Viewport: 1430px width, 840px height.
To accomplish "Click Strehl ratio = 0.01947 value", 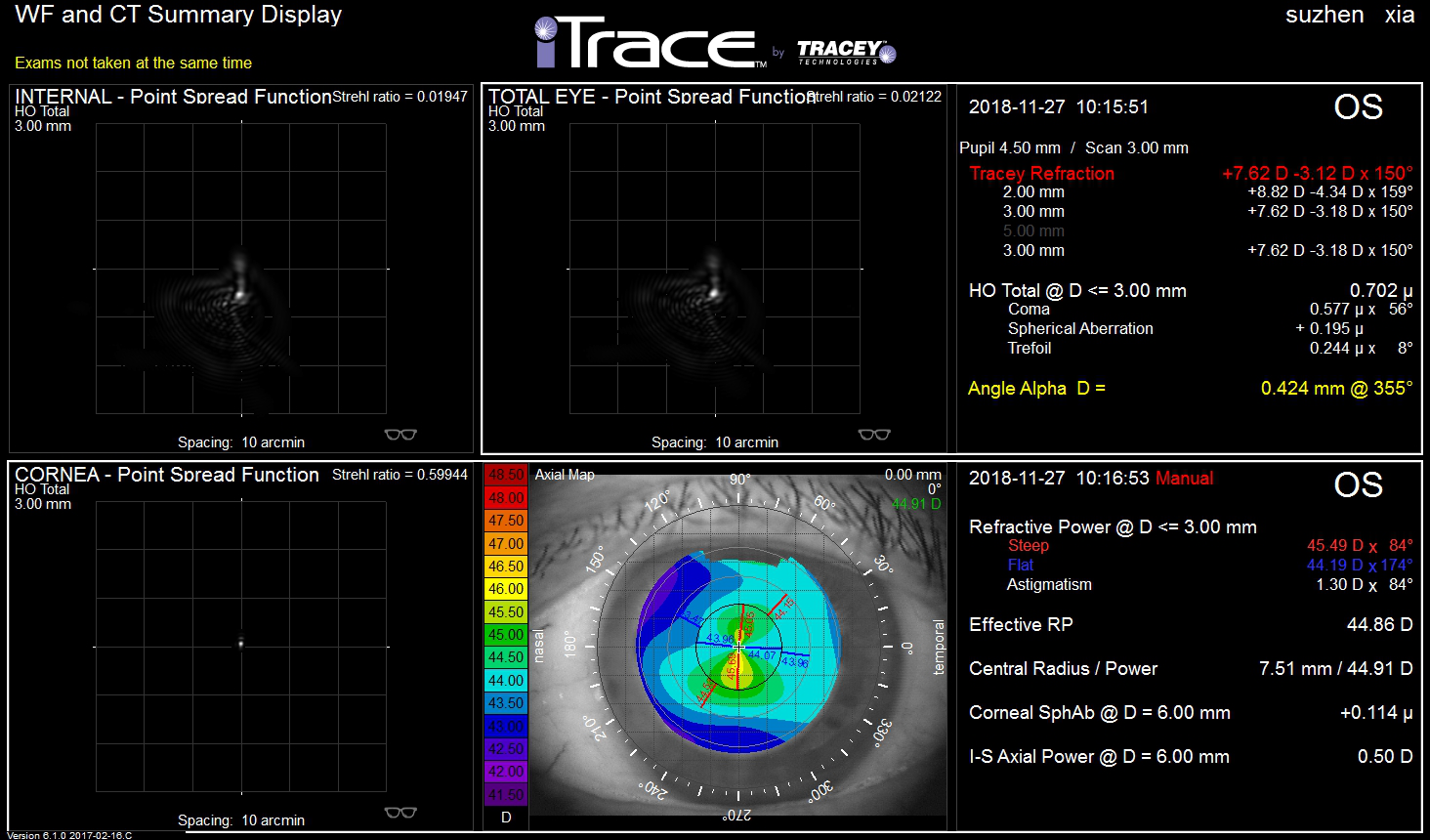I will (x=400, y=97).
